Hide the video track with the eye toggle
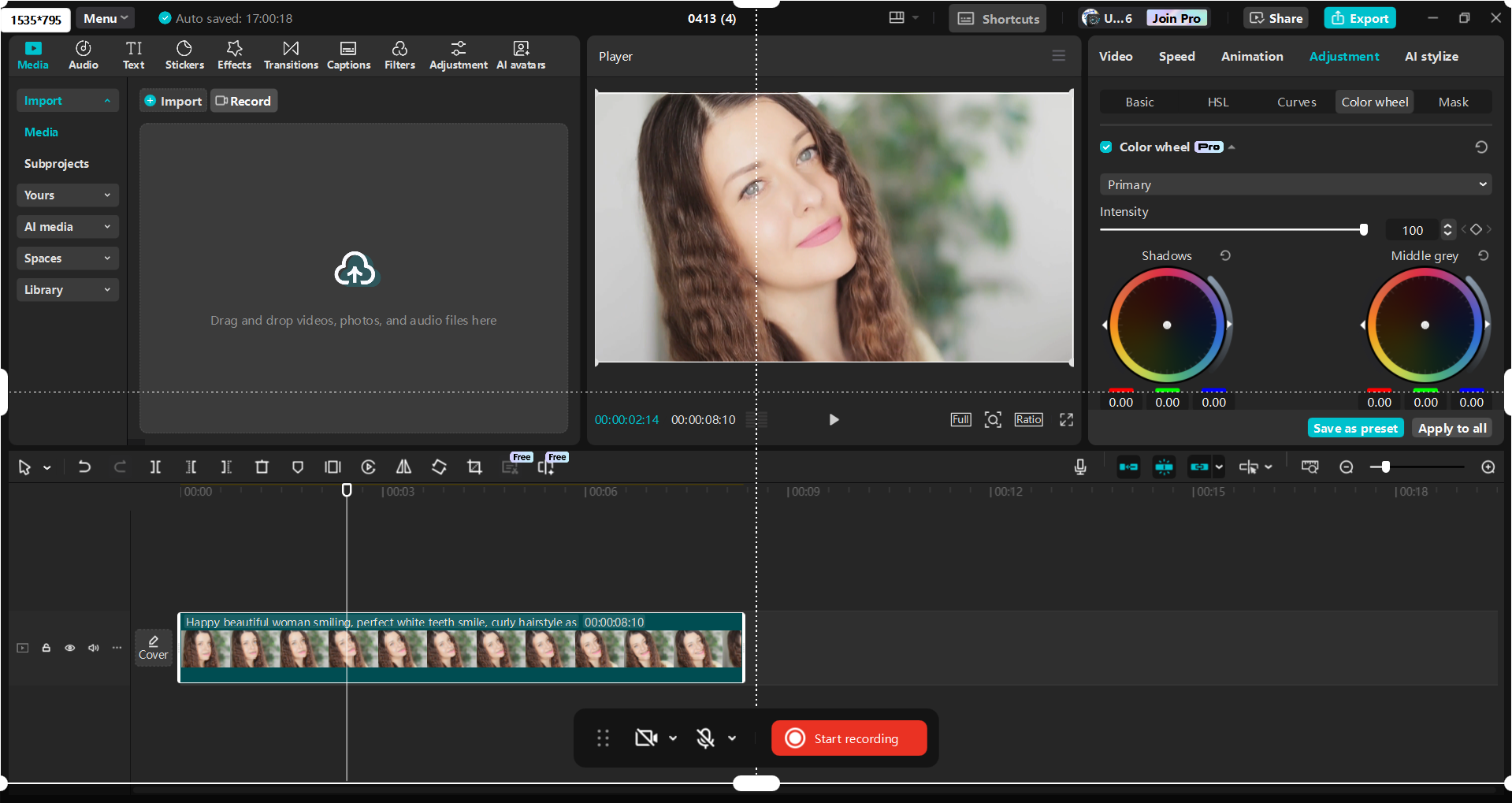Viewport: 1512px width, 803px height. [69, 647]
